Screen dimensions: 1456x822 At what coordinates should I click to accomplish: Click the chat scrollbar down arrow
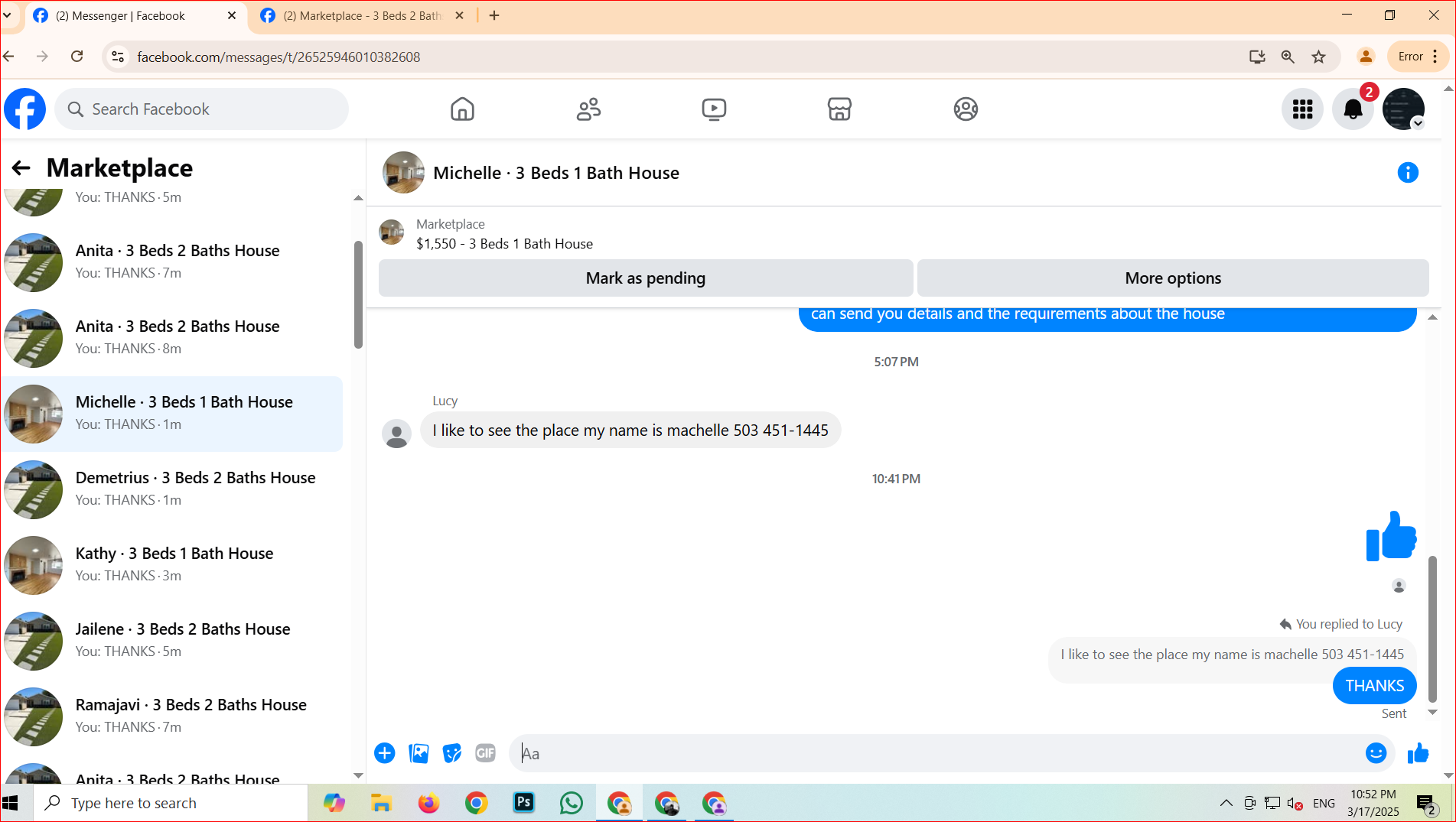[1432, 713]
